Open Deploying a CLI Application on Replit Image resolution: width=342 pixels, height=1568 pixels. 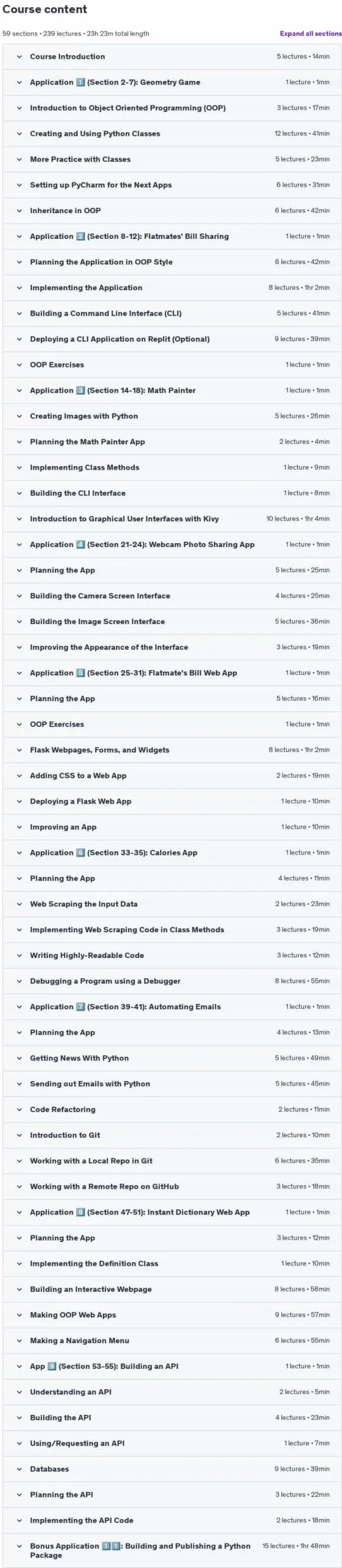point(171,339)
